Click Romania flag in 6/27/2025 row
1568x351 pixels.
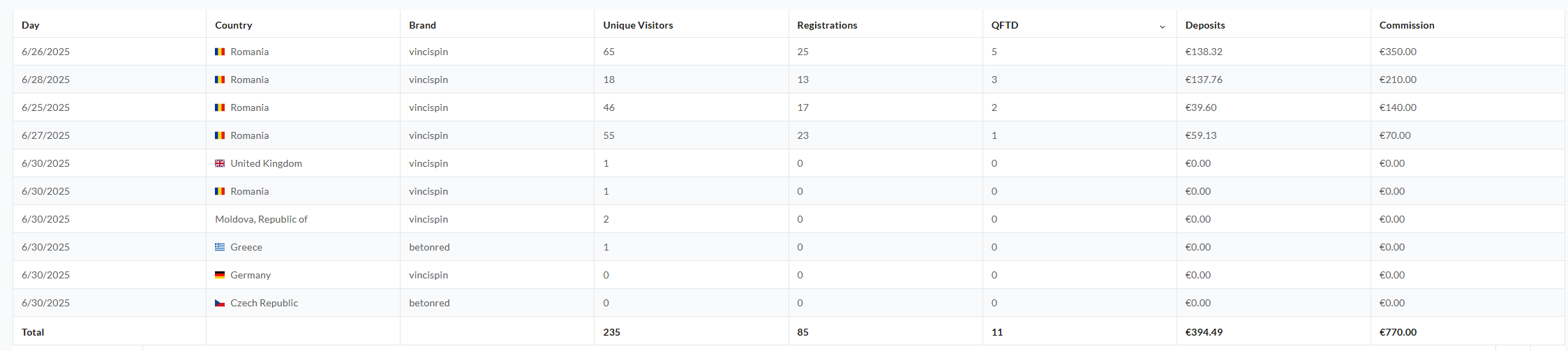click(x=220, y=135)
